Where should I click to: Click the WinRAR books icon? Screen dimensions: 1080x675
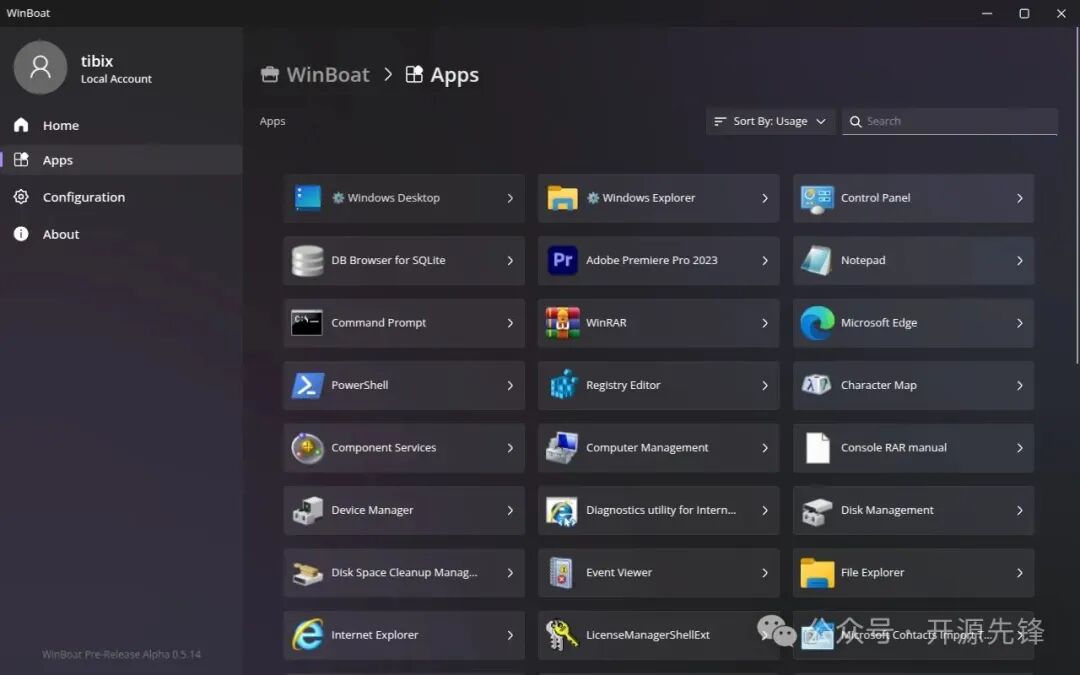tap(562, 323)
